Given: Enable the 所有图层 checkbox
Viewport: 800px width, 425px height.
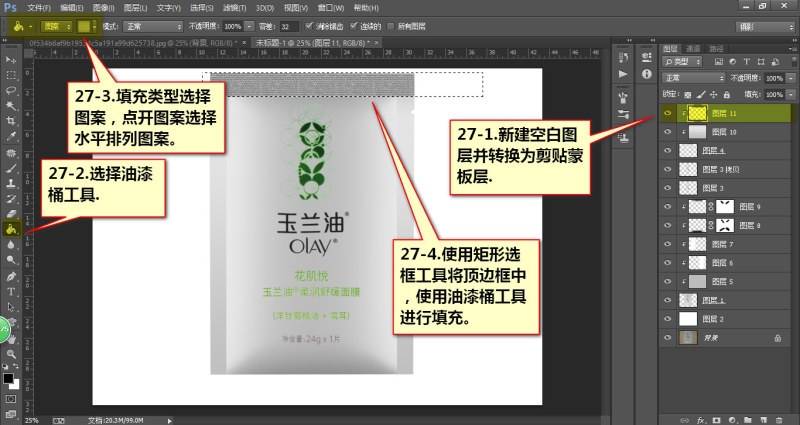Looking at the screenshot, I should [x=391, y=26].
